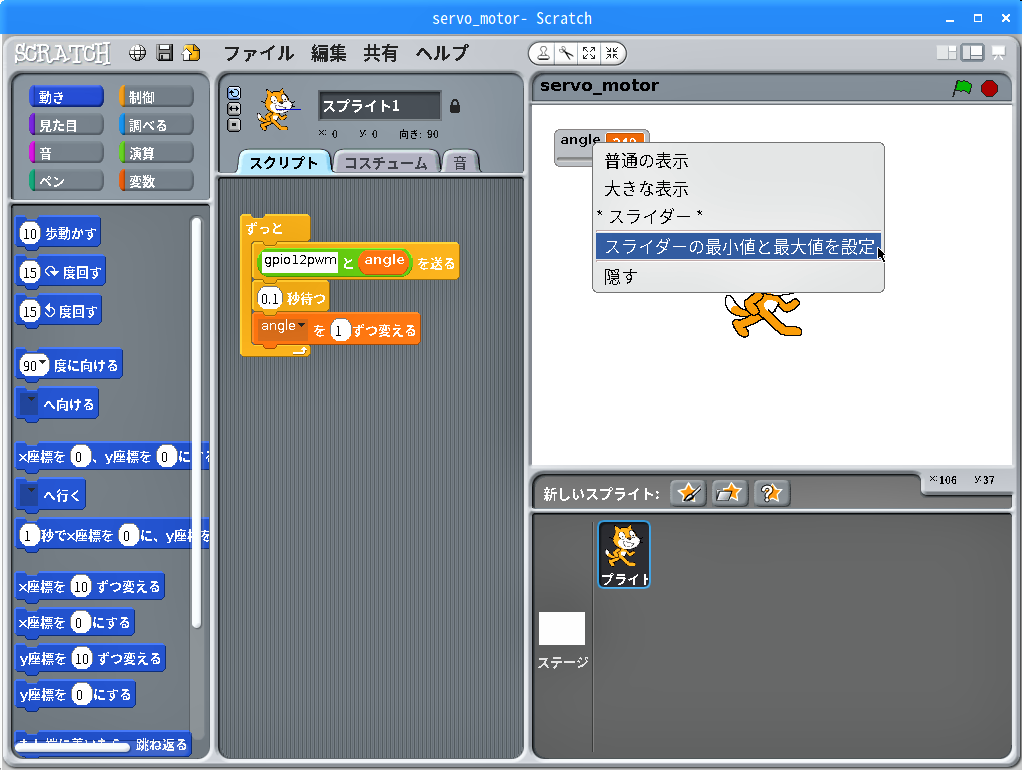The image size is (1022, 770).
Task: Select the cat sprite thumbnail in sprite list
Action: (624, 555)
